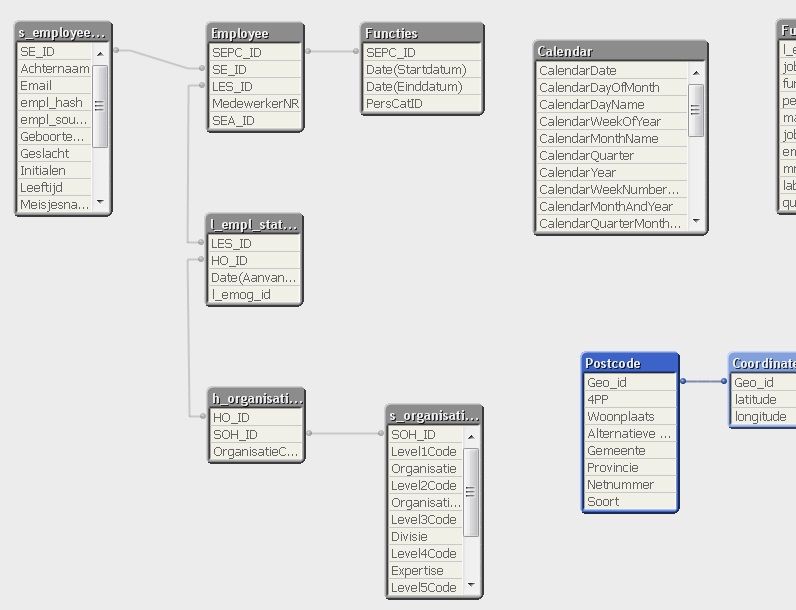Click HO_ID field in l_empl_stat table
Viewport: 796px width, 610px height.
(254, 261)
